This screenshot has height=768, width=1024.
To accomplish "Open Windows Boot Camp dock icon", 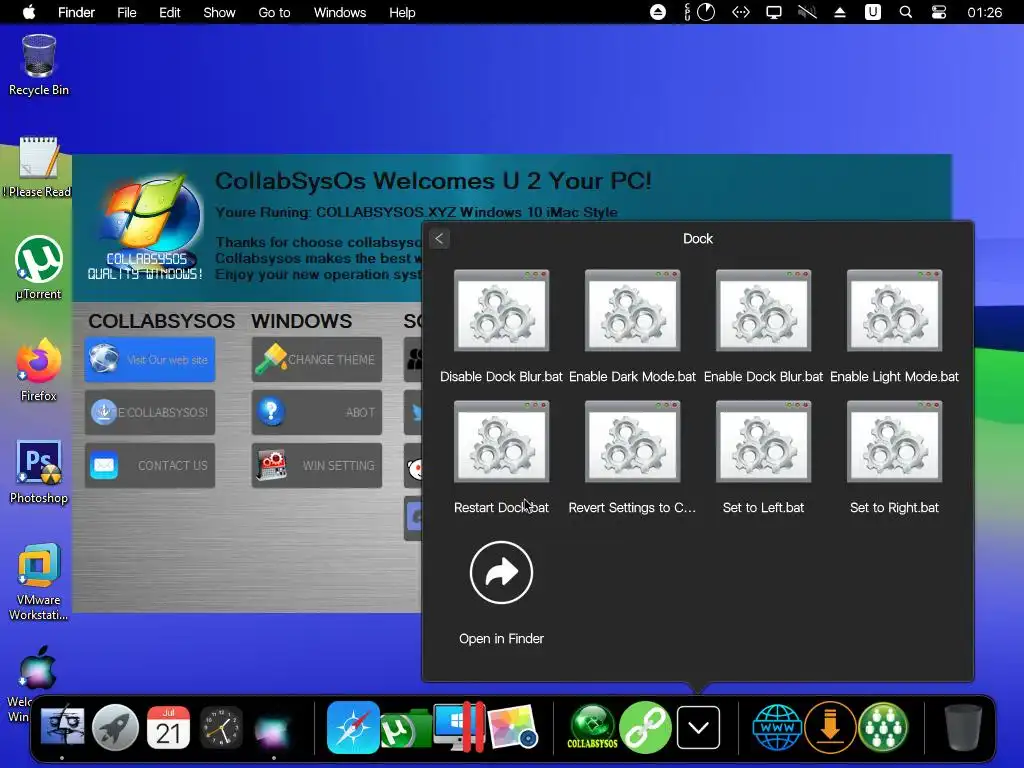I will click(459, 727).
